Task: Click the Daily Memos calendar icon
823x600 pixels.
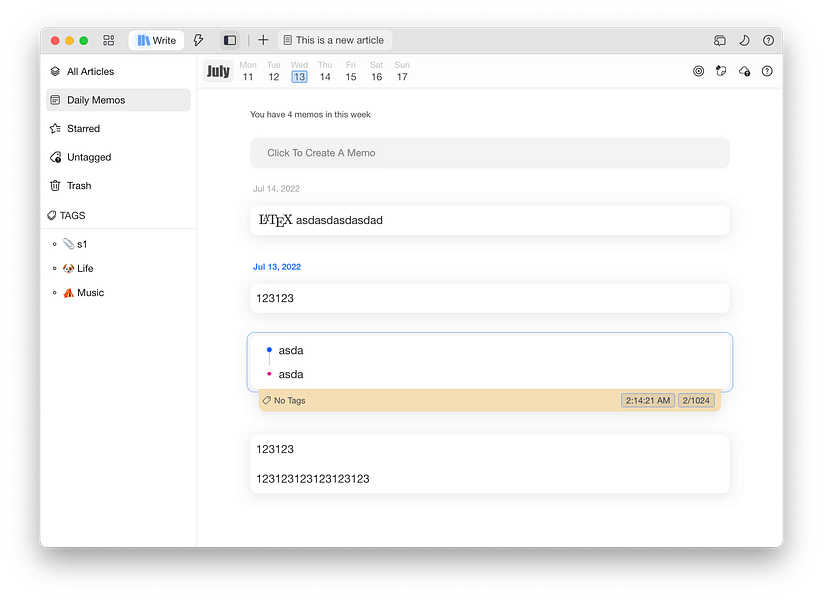Action: [x=55, y=100]
